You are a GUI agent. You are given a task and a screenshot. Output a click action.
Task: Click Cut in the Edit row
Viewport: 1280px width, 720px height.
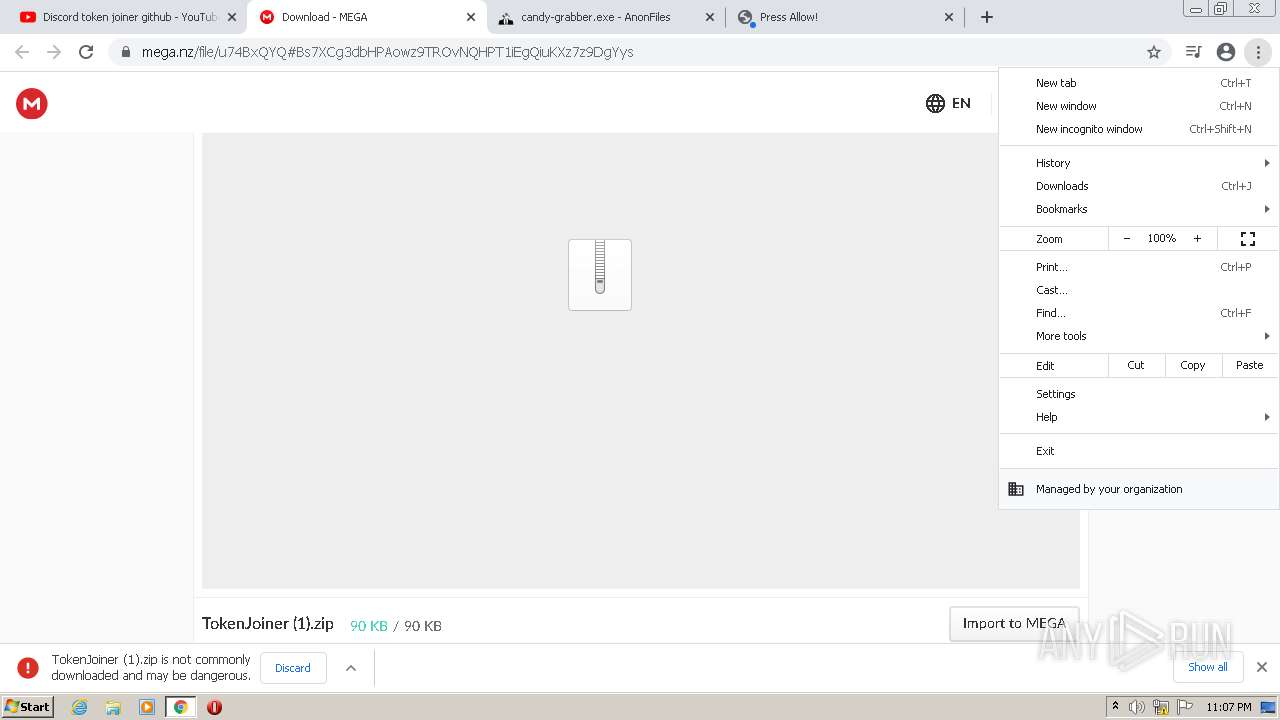[1136, 365]
